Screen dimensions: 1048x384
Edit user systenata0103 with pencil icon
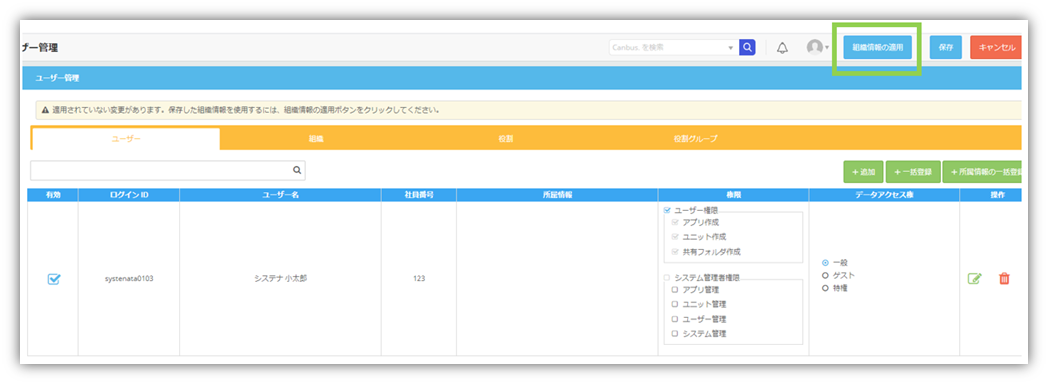pos(974,278)
